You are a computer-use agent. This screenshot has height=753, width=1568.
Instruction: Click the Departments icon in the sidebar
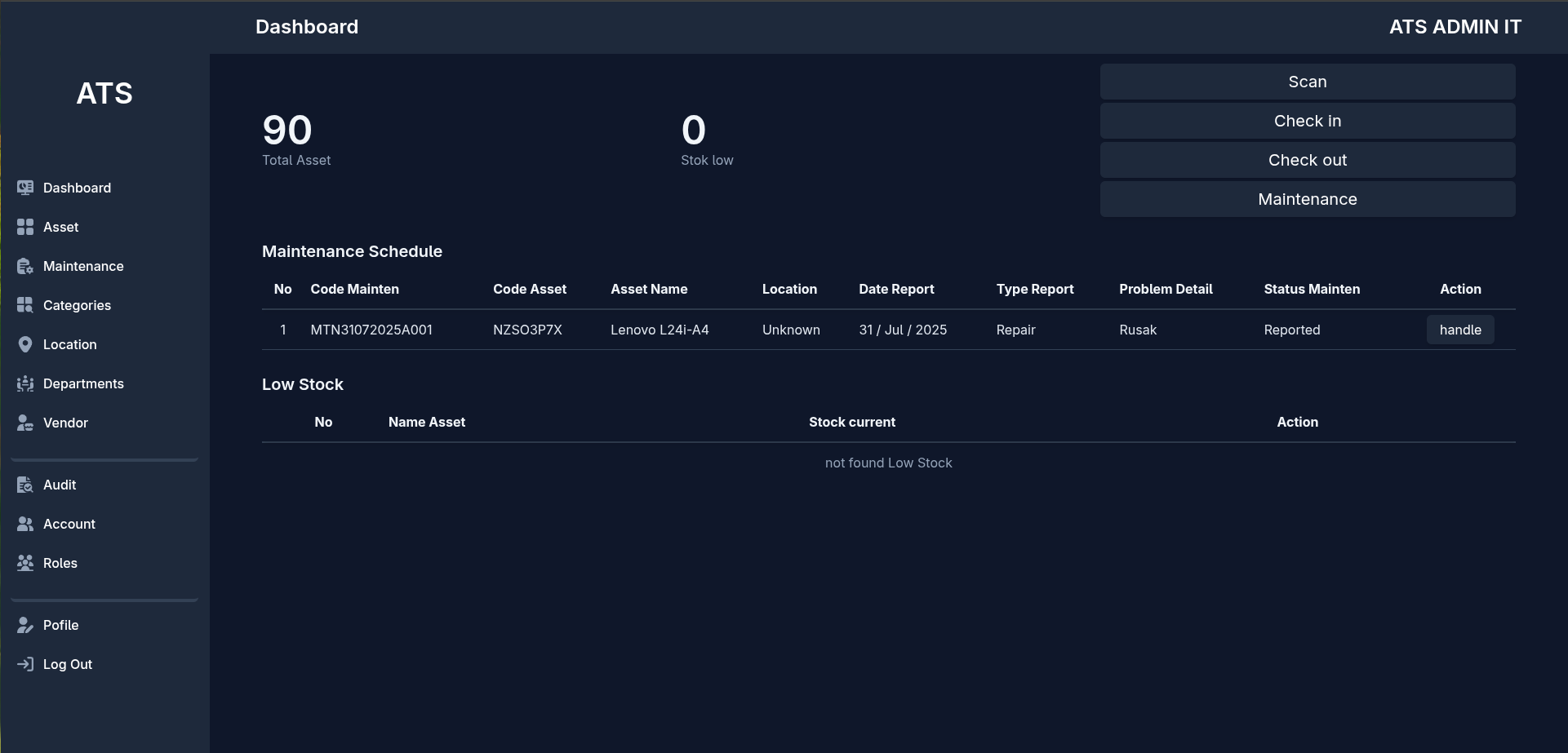[x=25, y=383]
